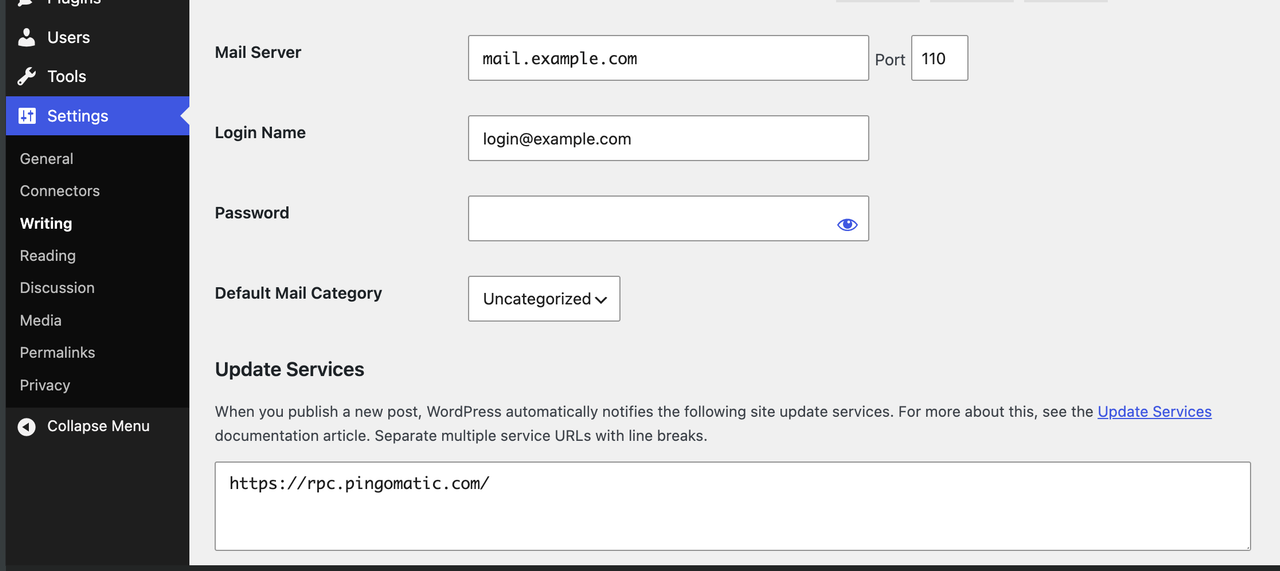Click the Settings sliders icon
This screenshot has height=571, width=1280.
(27, 116)
